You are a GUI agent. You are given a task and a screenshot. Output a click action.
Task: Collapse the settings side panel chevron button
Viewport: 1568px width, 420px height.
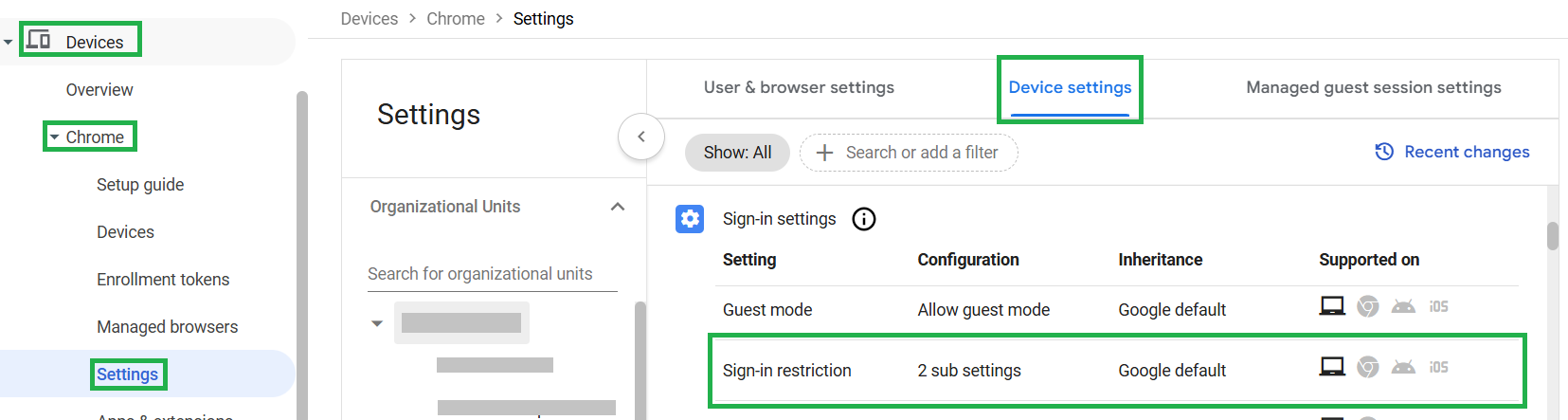tap(641, 137)
